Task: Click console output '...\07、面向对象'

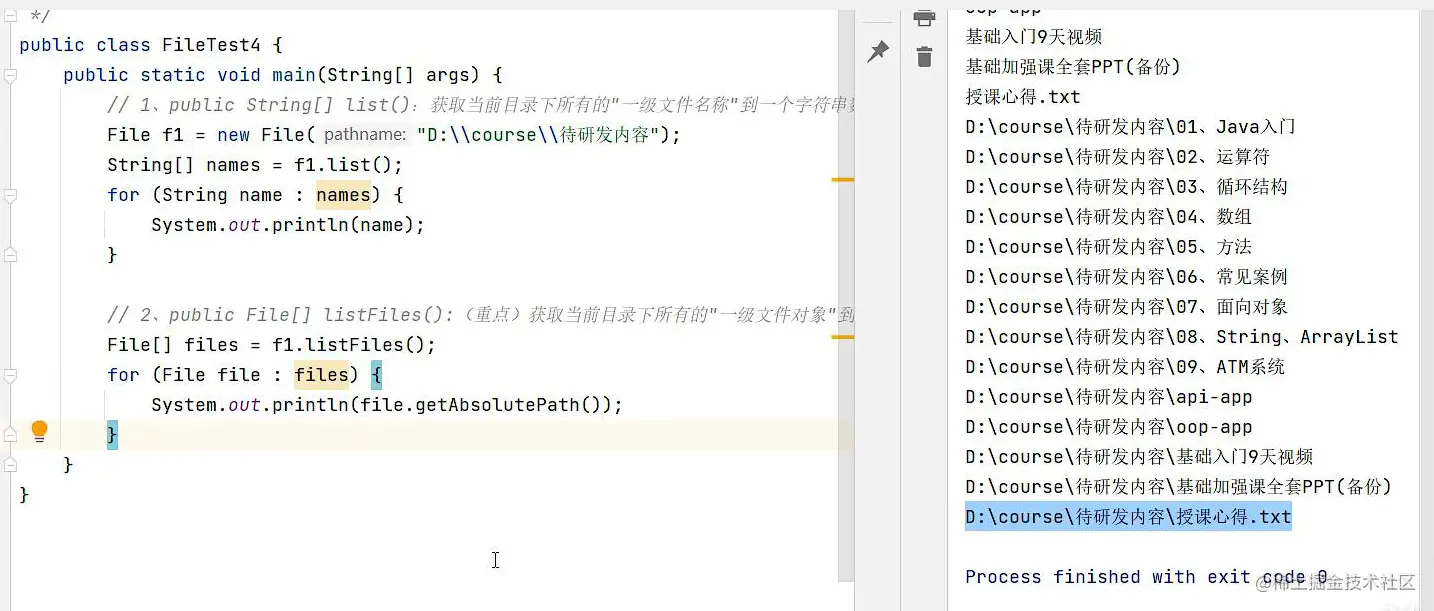Action: [1126, 307]
